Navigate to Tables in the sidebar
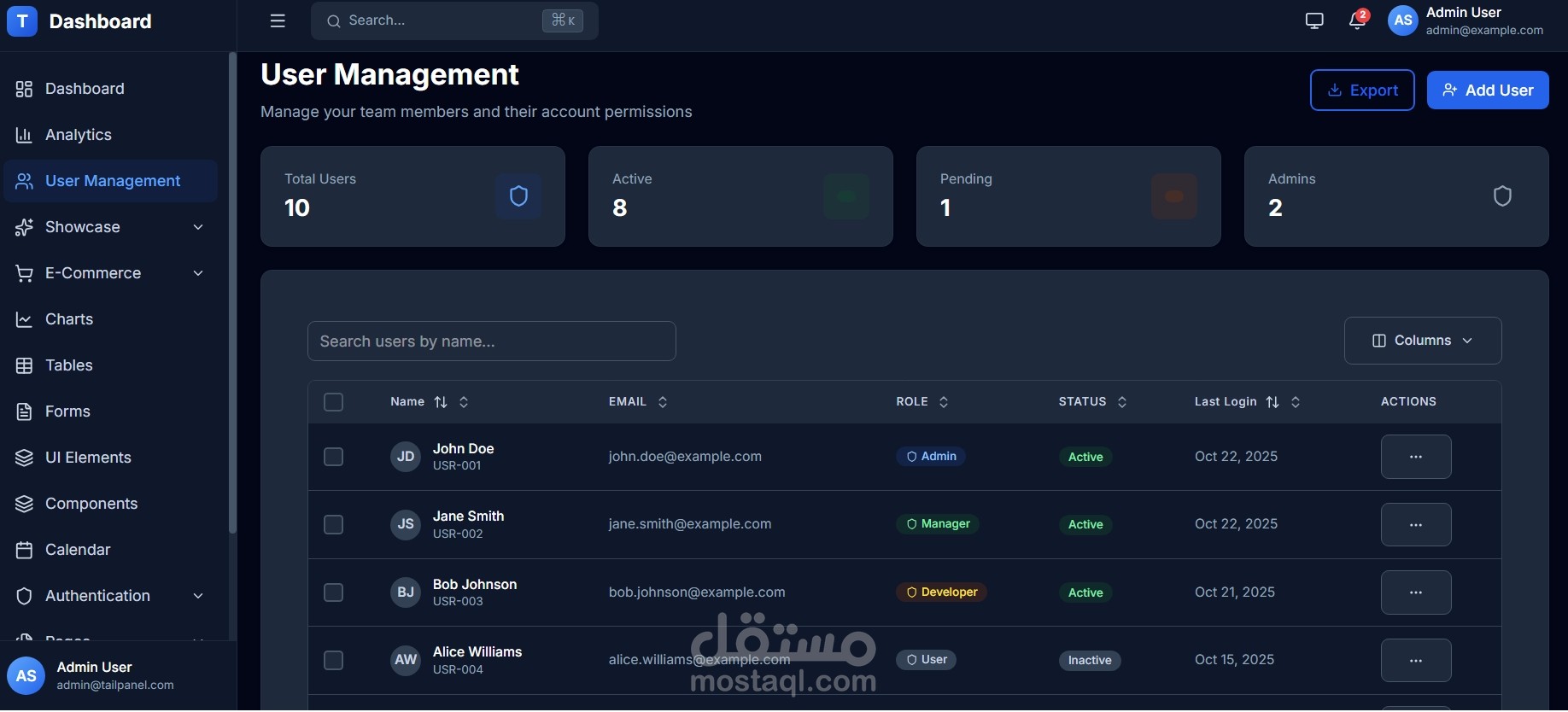 [110, 365]
